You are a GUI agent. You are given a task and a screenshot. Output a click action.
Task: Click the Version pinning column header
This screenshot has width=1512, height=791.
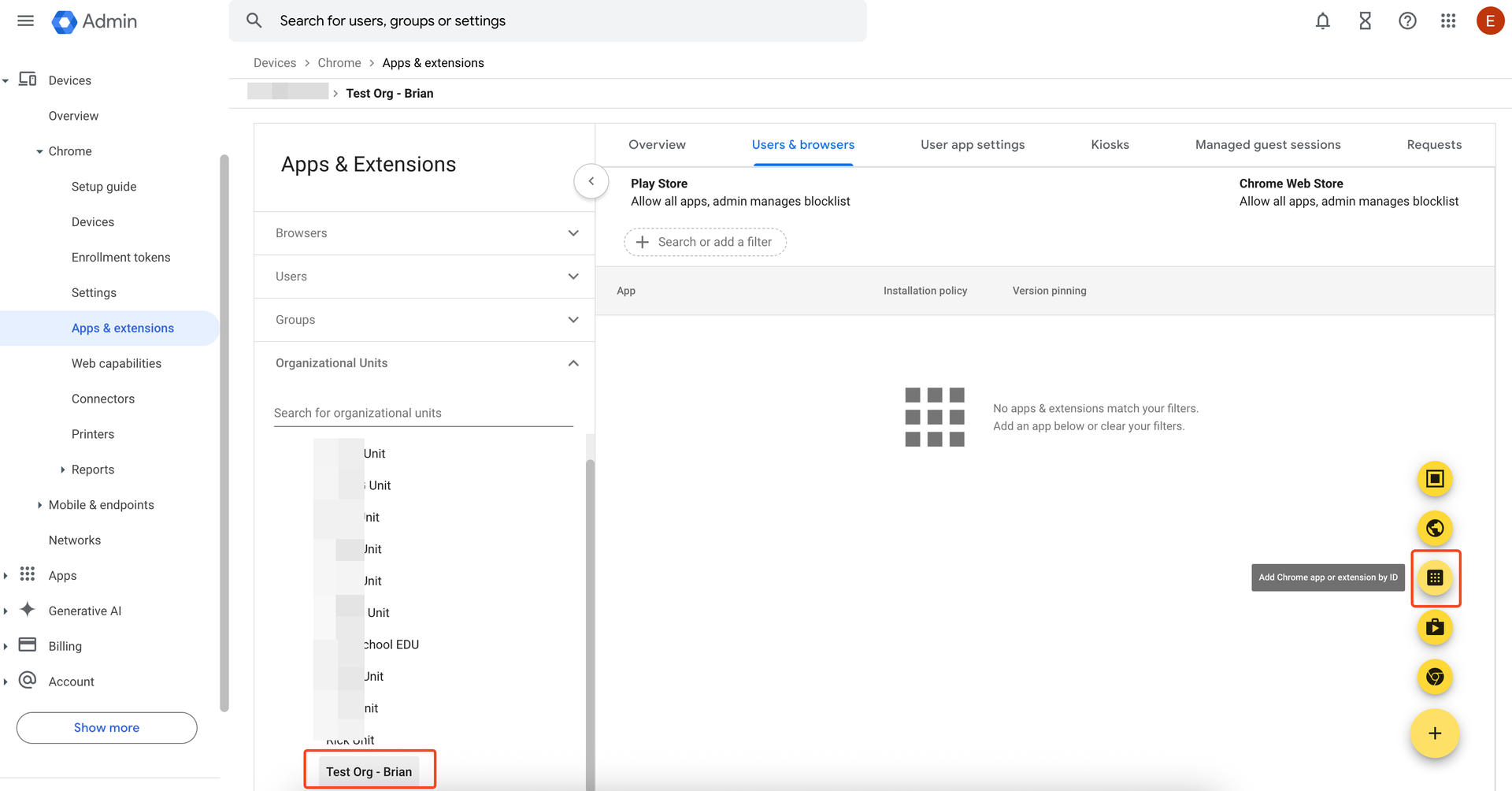[x=1049, y=291]
